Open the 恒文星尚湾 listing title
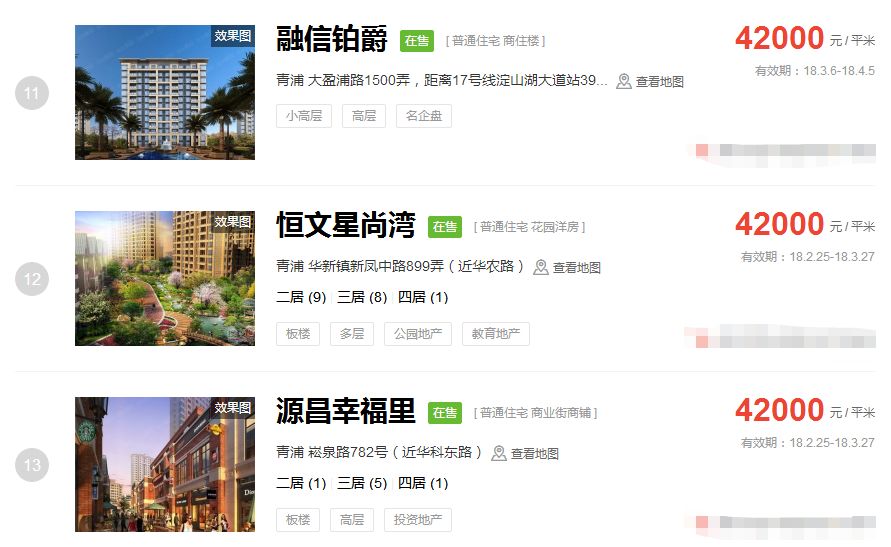The height and width of the screenshot is (547, 891). (x=345, y=225)
